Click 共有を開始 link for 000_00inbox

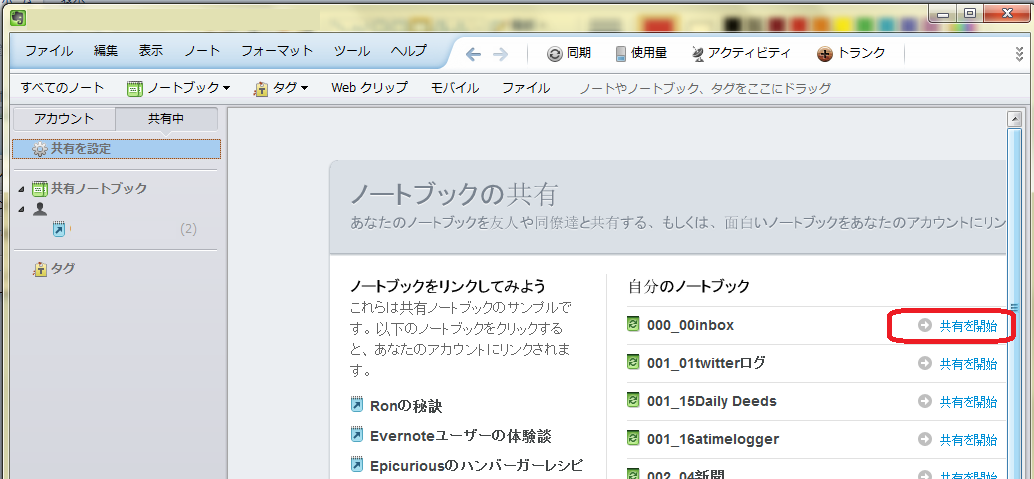pyautogui.click(x=968, y=326)
